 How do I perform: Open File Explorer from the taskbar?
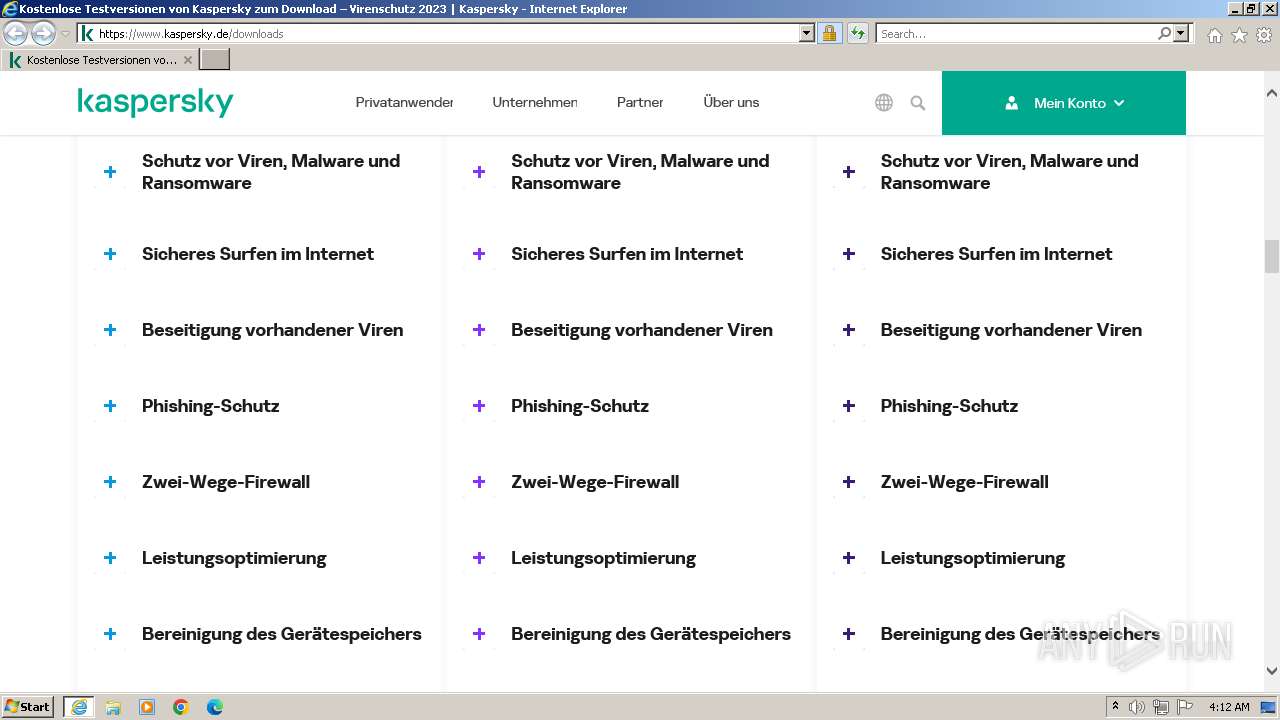click(113, 707)
